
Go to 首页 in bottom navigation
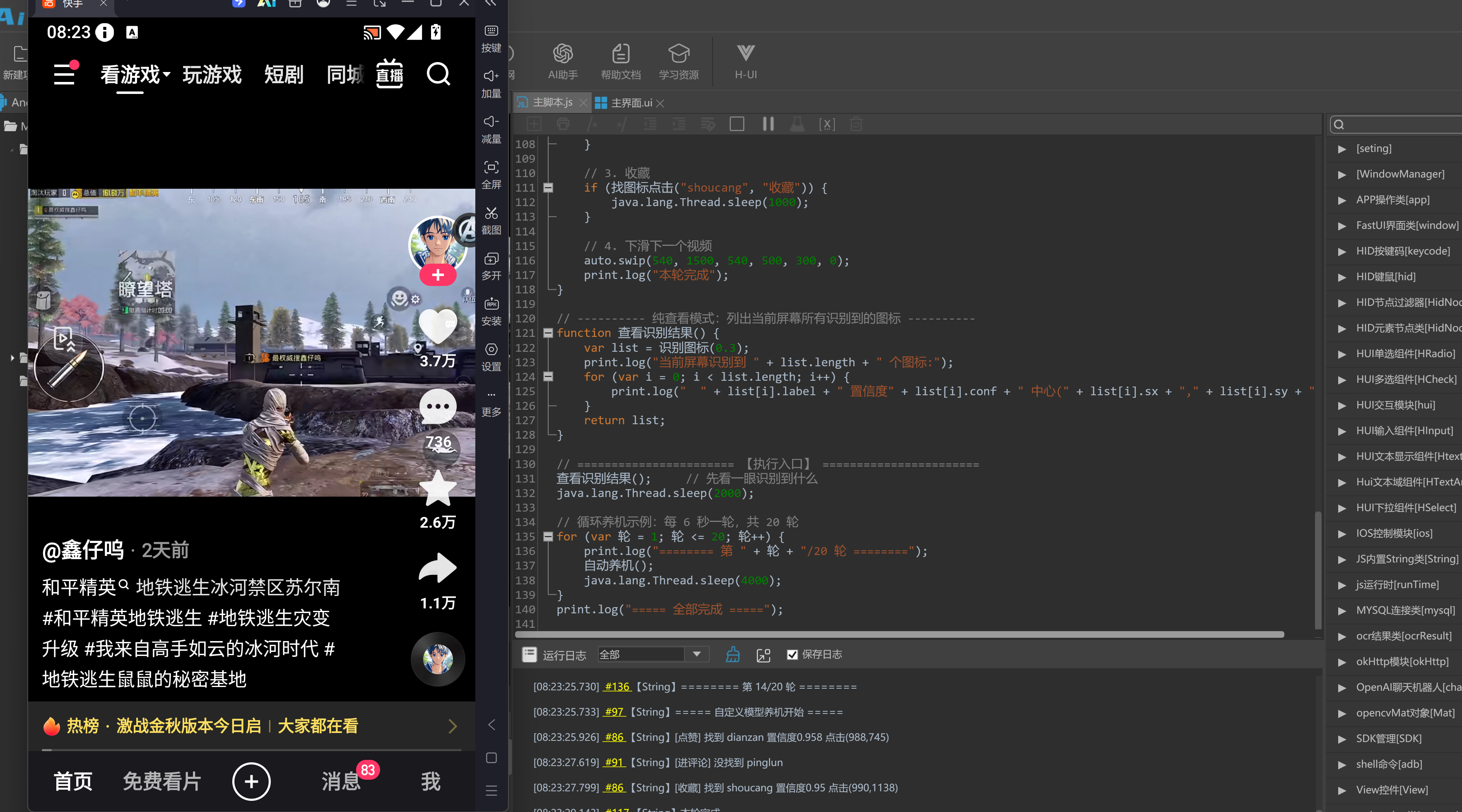[x=73, y=781]
